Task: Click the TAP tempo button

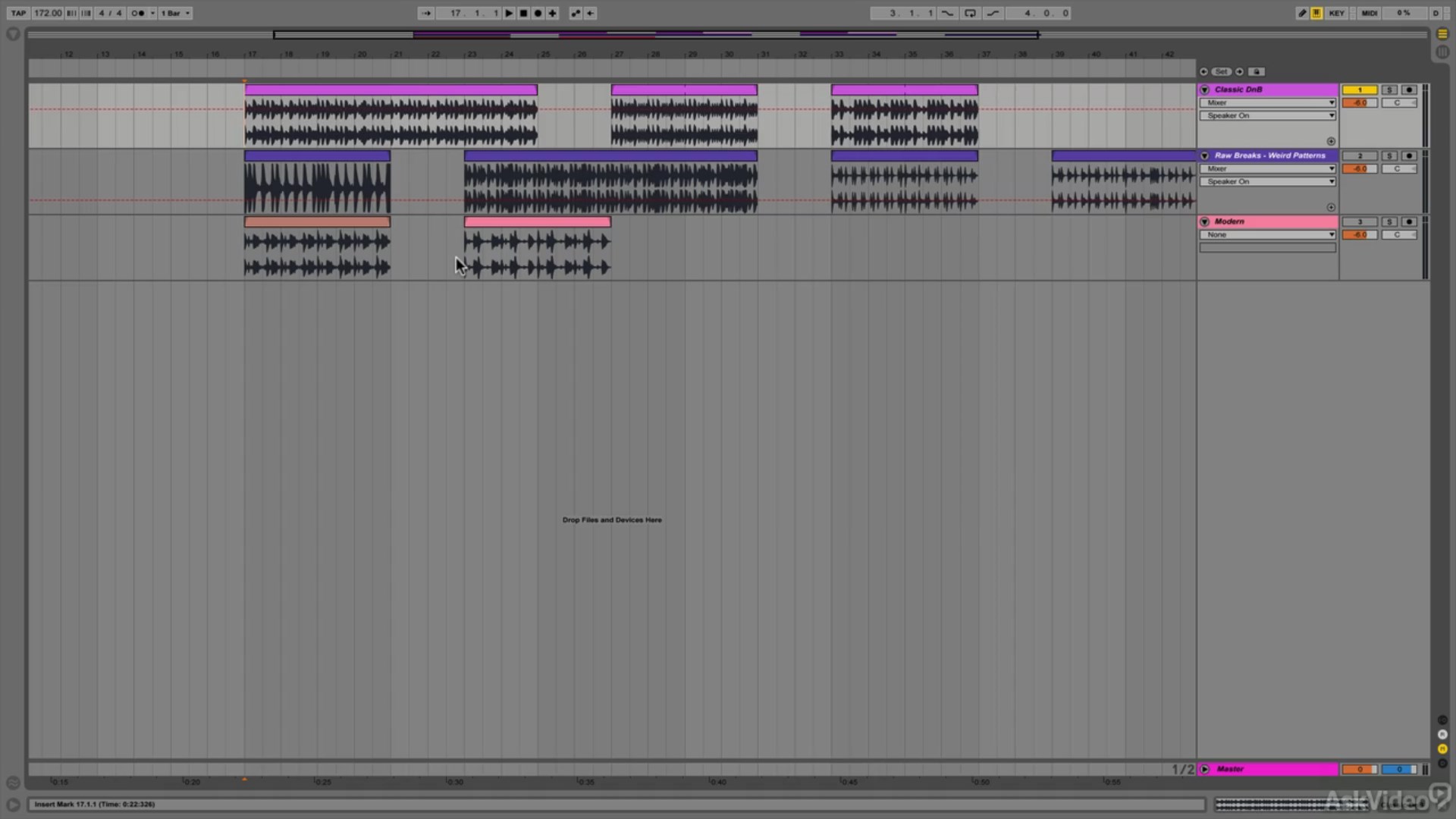Action: tap(18, 13)
